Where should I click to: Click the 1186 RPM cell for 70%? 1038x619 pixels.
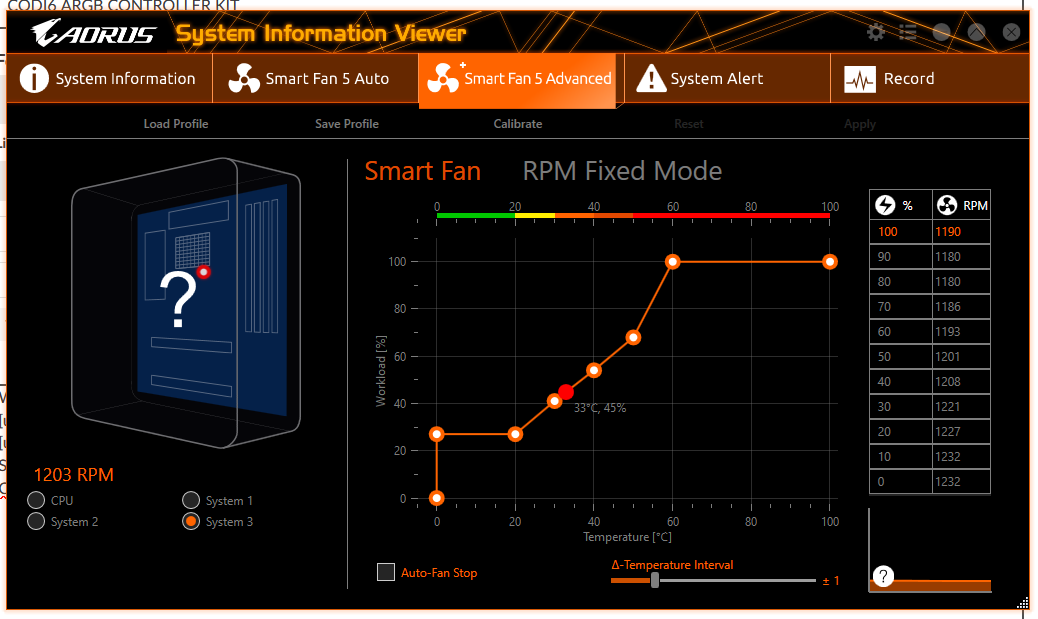point(961,307)
